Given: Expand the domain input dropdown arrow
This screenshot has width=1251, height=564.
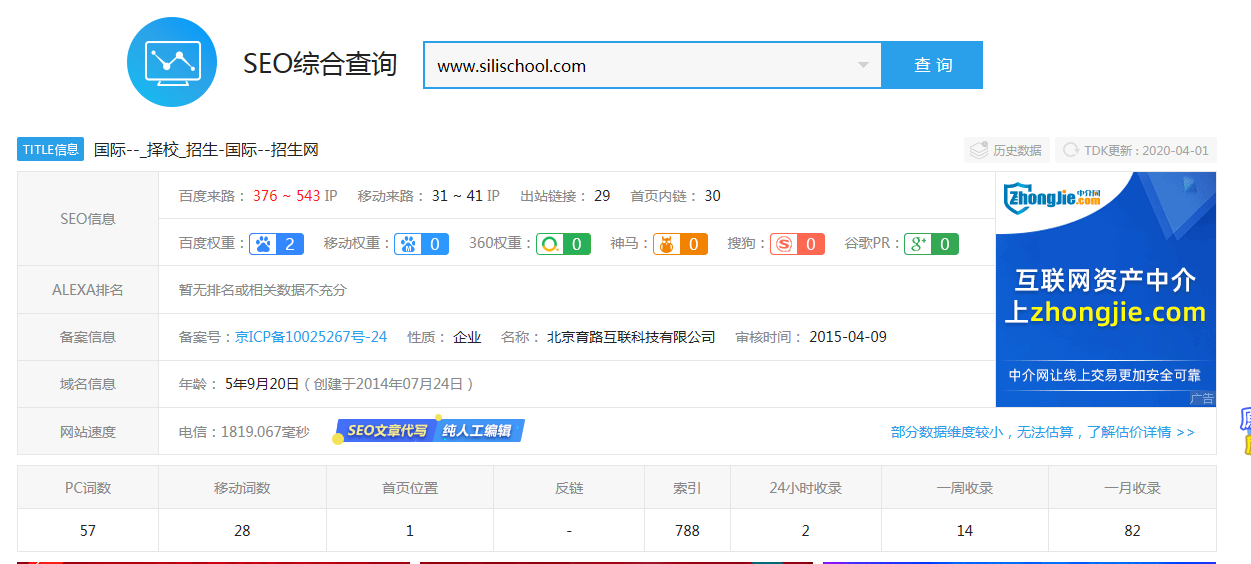Looking at the screenshot, I should pyautogui.click(x=863, y=66).
